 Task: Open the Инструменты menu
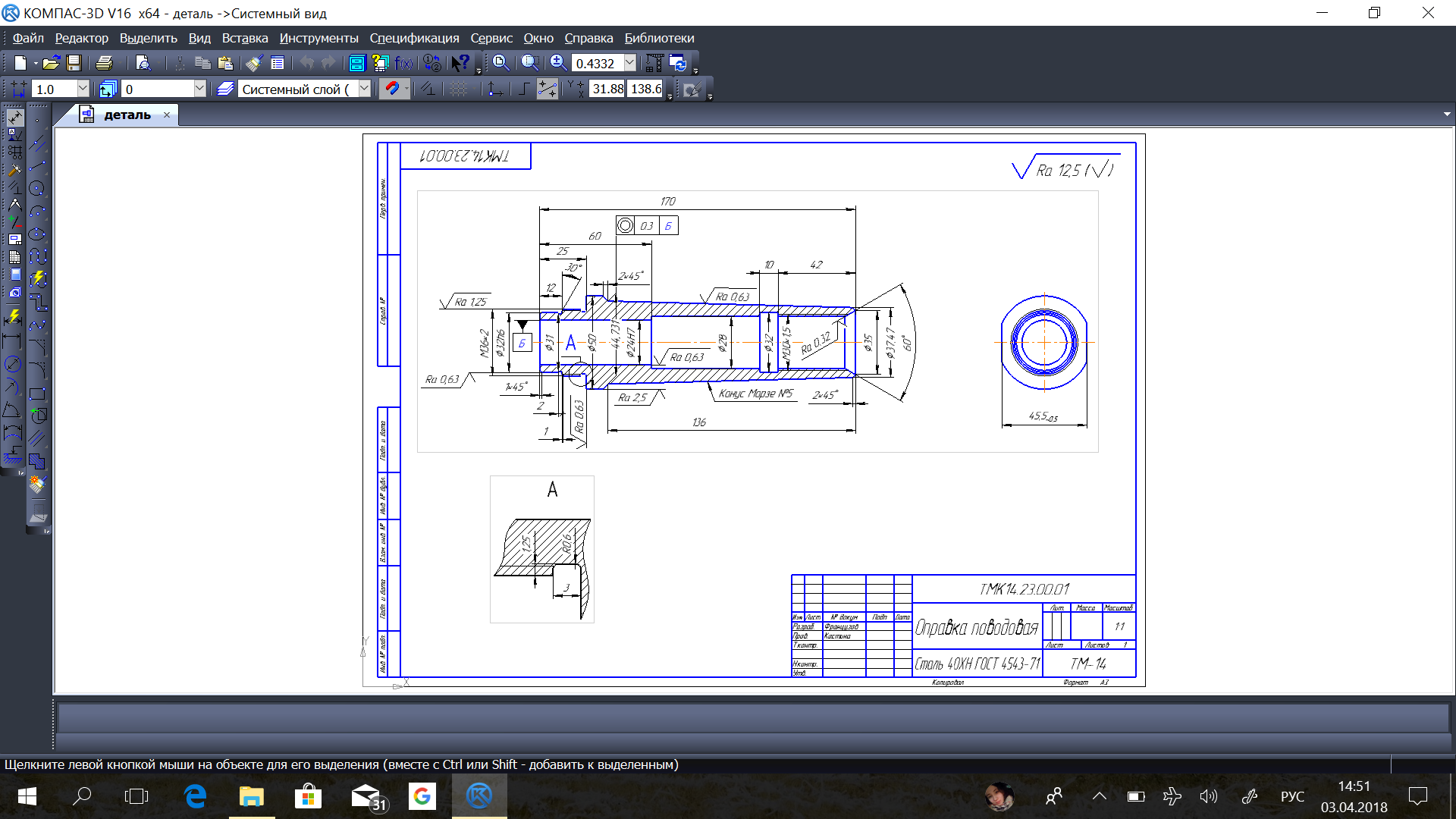[x=318, y=38]
